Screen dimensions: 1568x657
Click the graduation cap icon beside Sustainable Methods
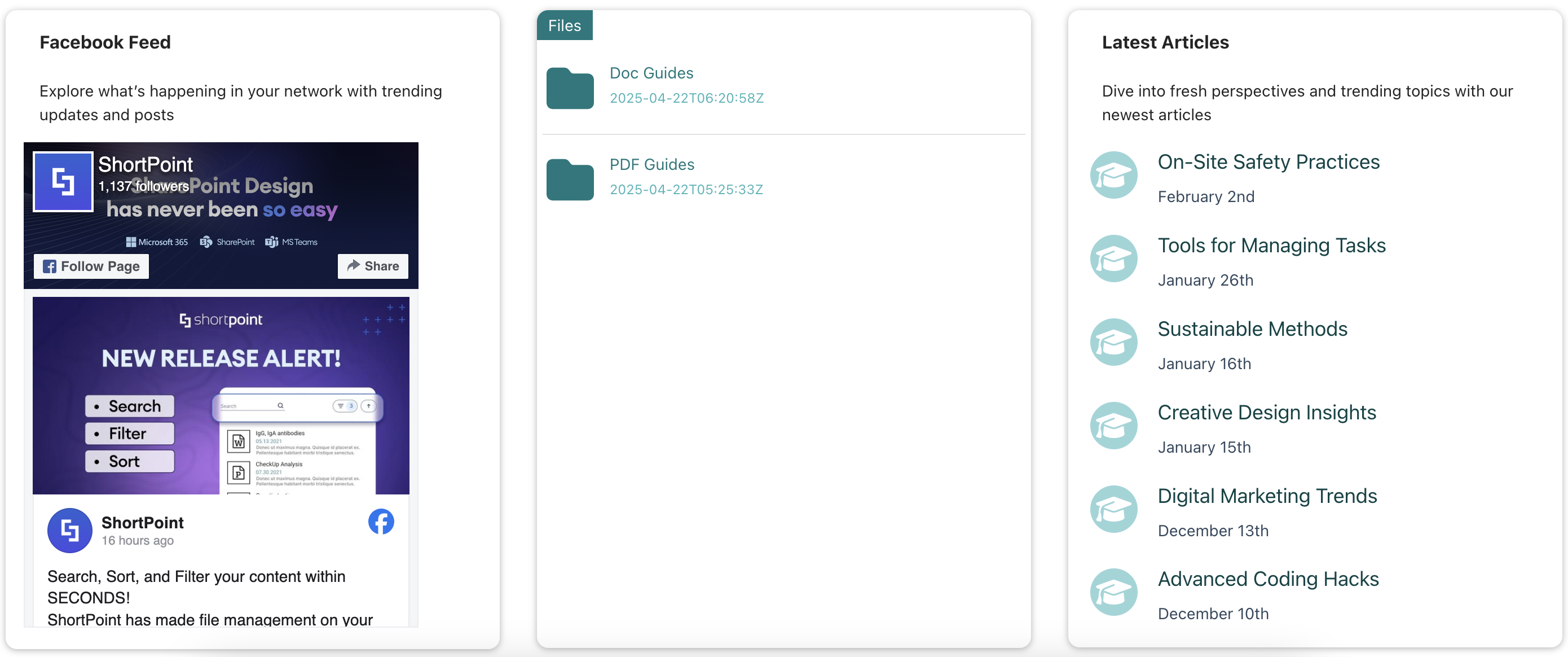tap(1113, 342)
